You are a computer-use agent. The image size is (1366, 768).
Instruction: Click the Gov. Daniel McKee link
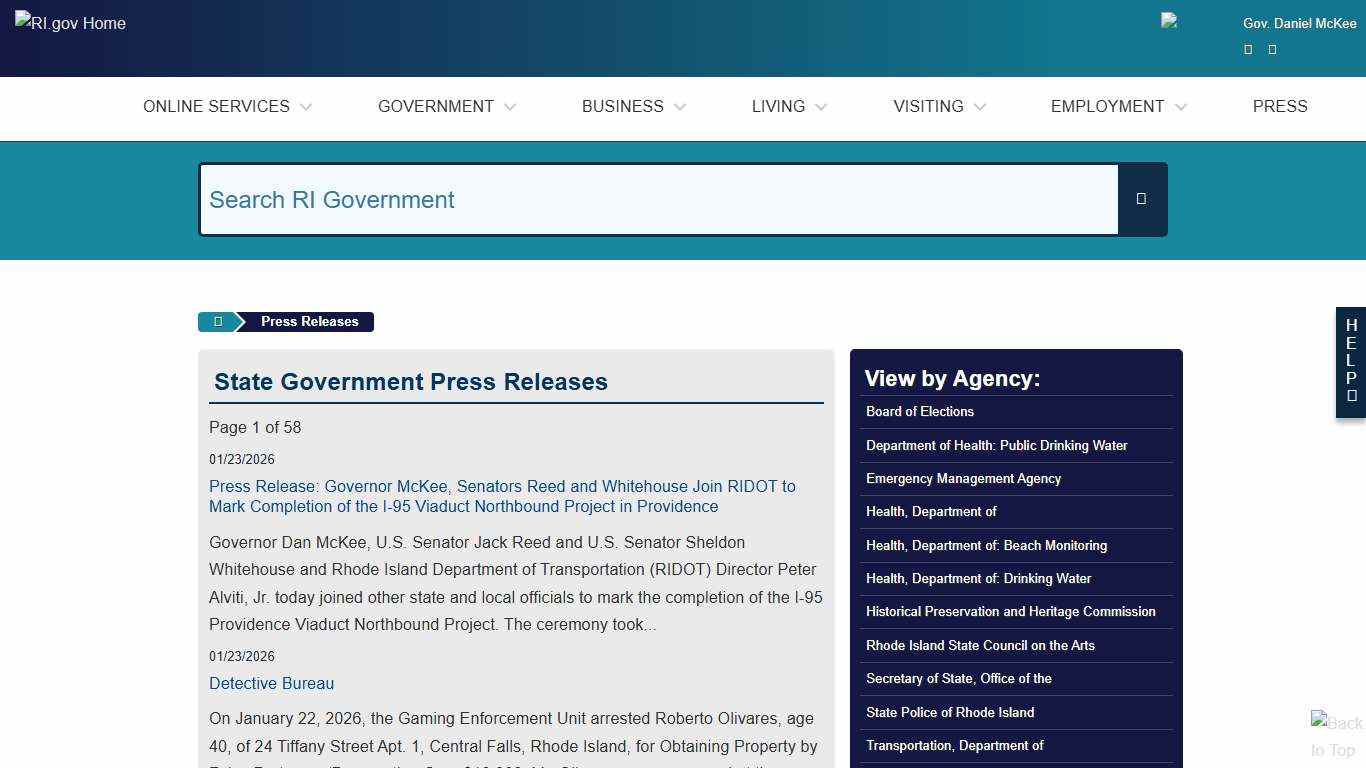tap(1299, 23)
